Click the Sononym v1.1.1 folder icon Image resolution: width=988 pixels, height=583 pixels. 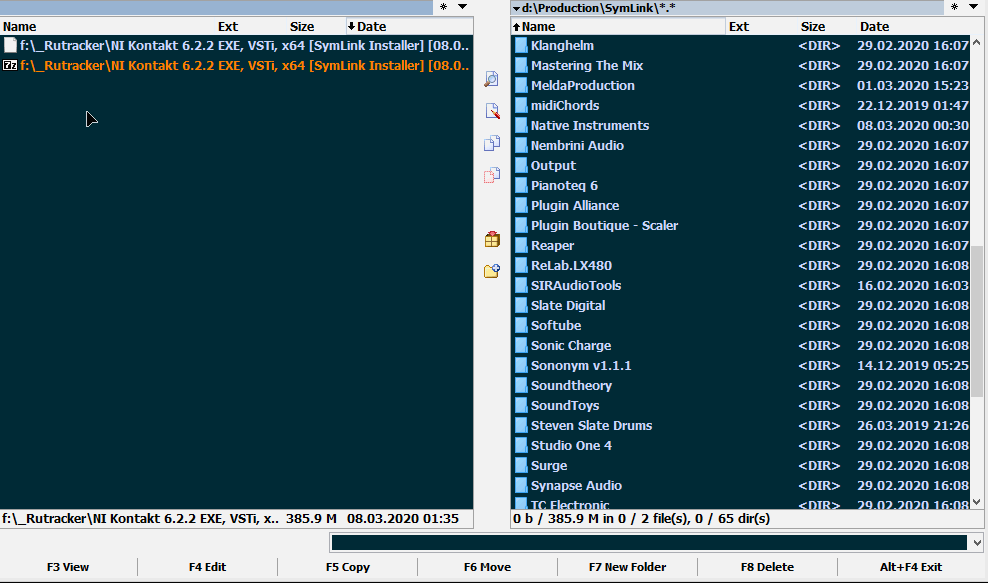pyautogui.click(x=520, y=366)
